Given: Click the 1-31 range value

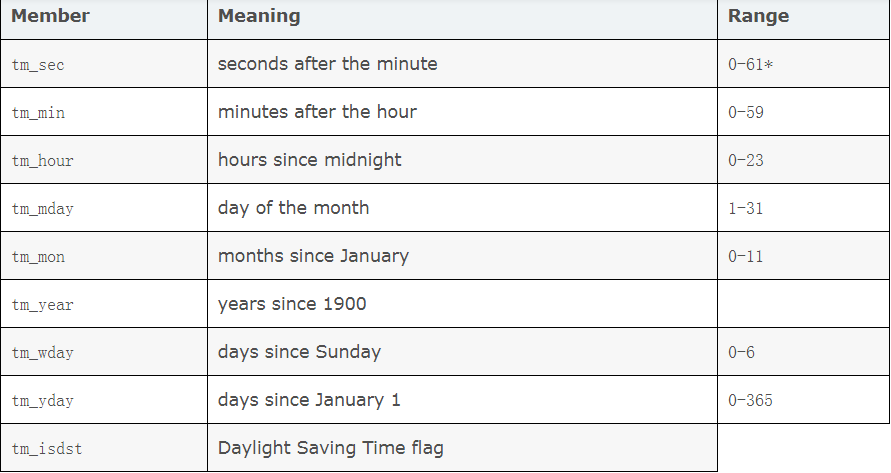Looking at the screenshot, I should (x=746, y=208).
